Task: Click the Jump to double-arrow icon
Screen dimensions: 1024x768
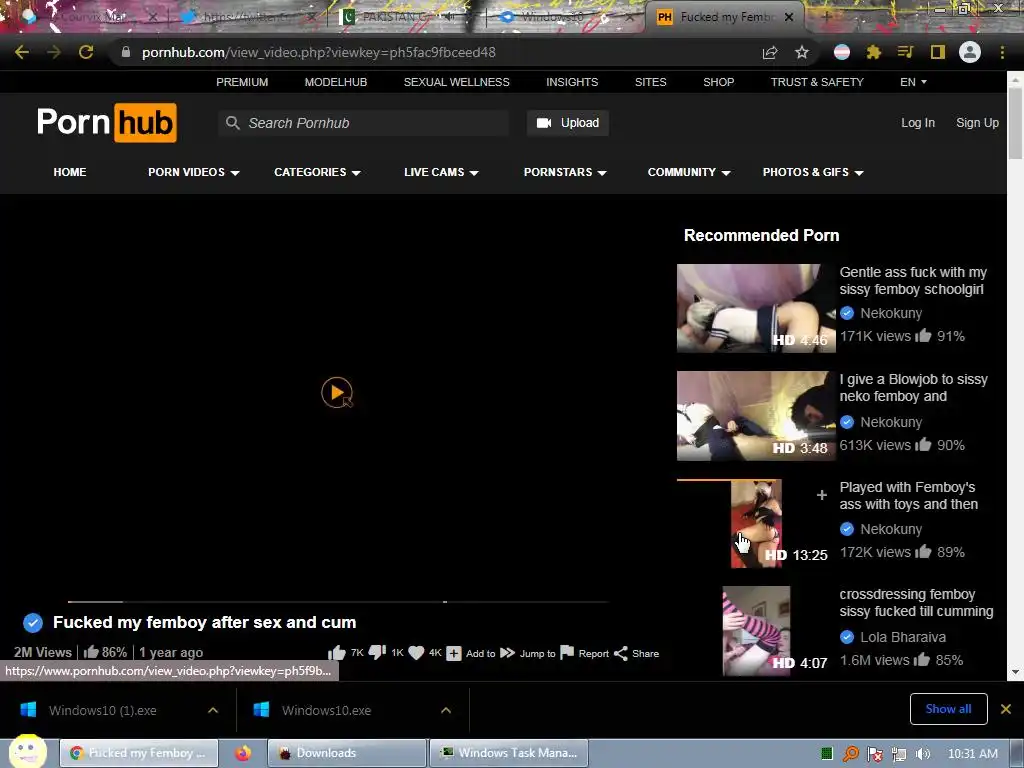Action: (507, 653)
